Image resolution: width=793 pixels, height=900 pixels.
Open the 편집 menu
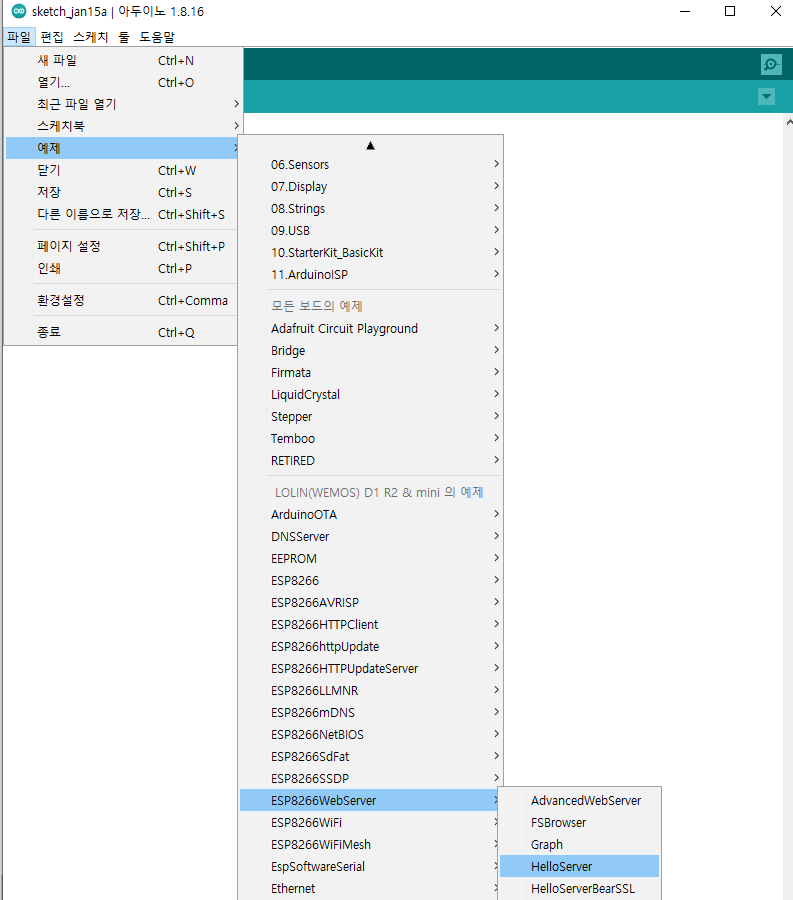click(x=52, y=37)
